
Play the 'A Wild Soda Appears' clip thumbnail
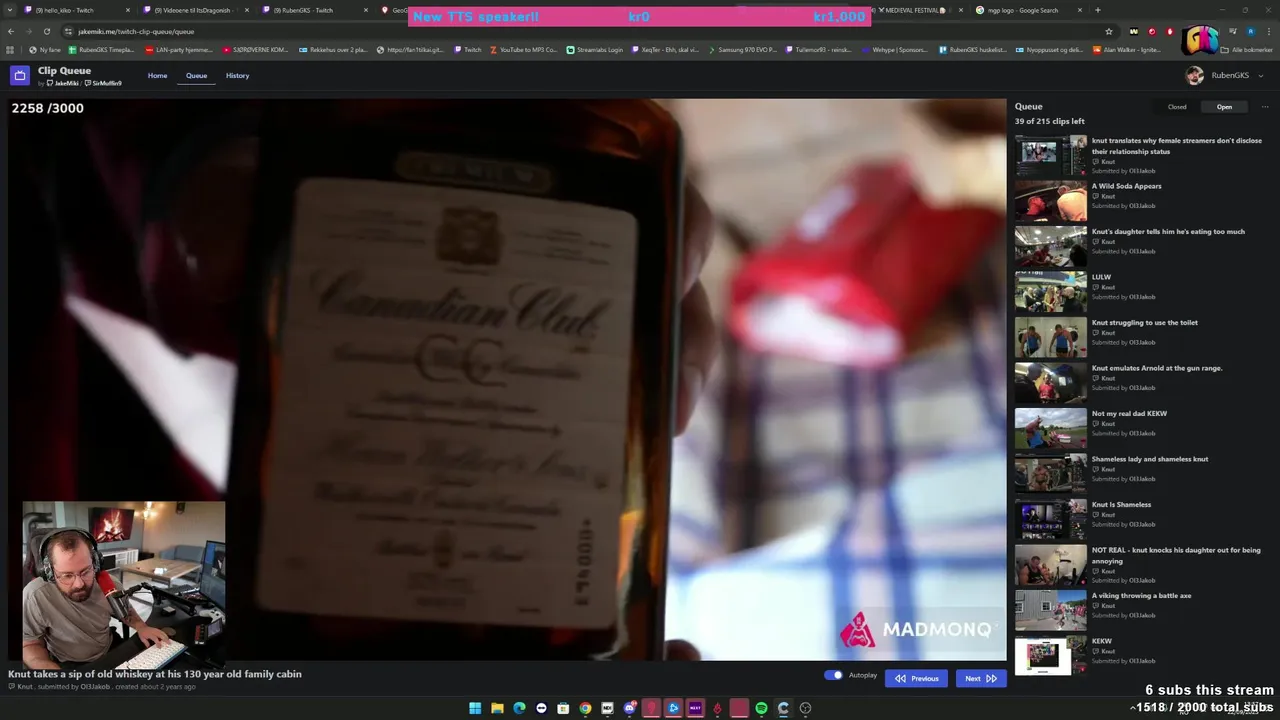pos(1050,201)
